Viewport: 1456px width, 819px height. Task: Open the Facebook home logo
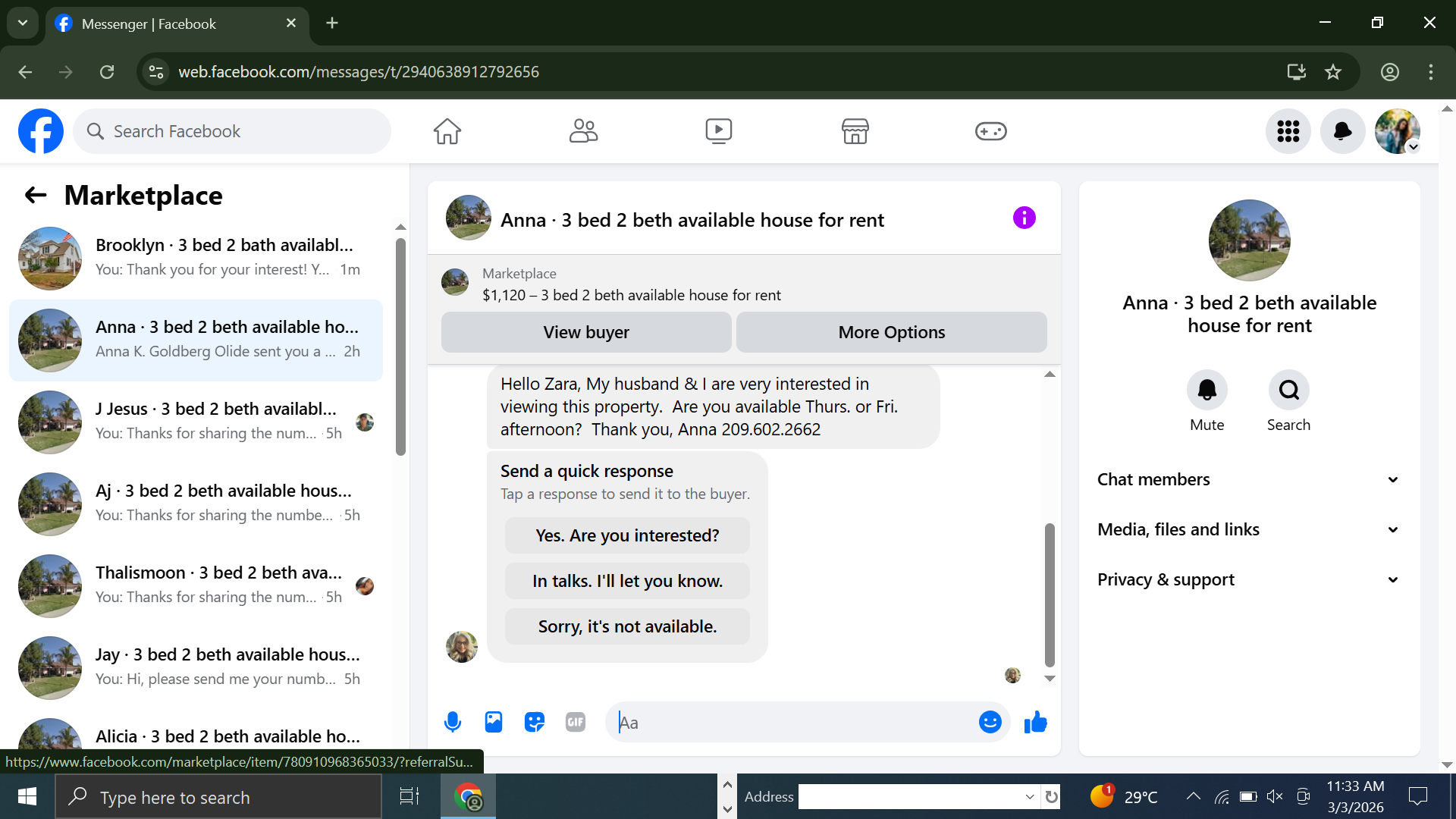tap(41, 131)
